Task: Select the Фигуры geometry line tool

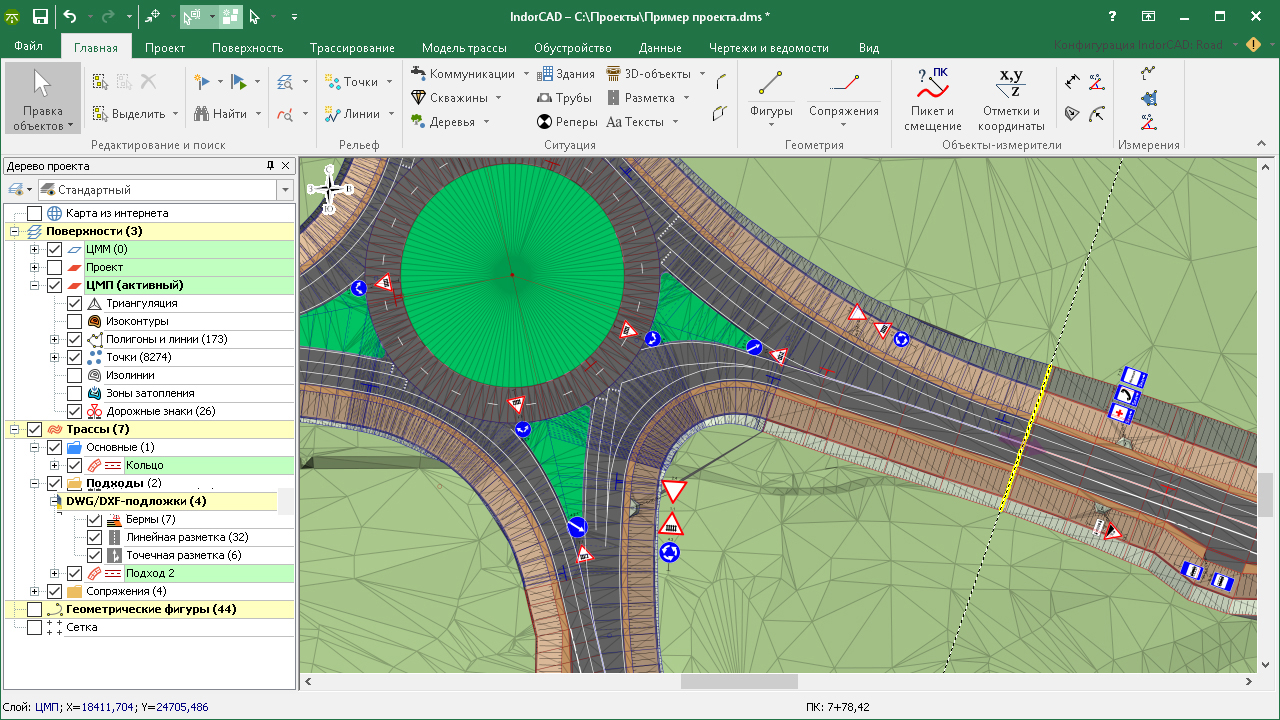Action: [771, 98]
